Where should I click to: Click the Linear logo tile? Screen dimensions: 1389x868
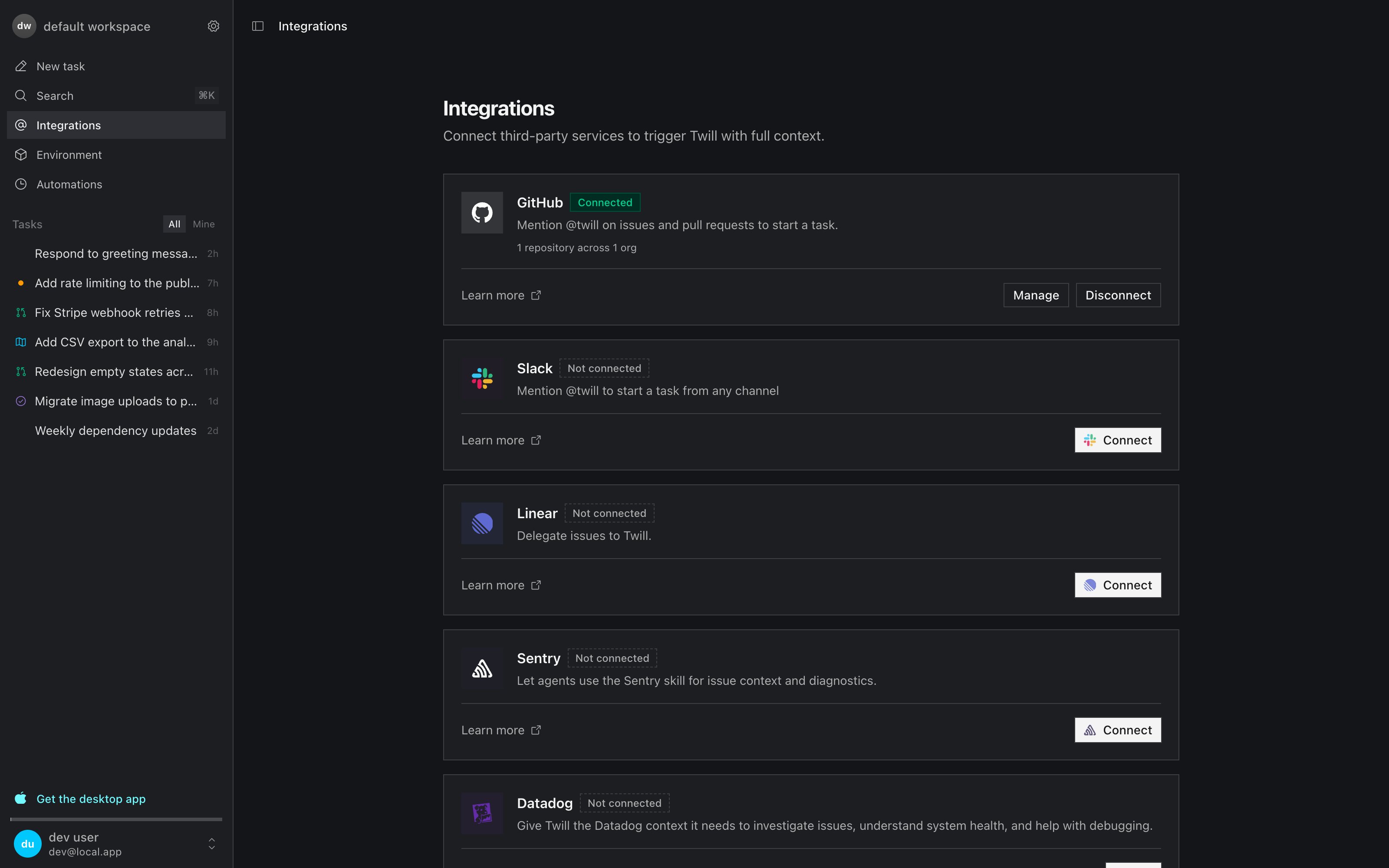482,523
